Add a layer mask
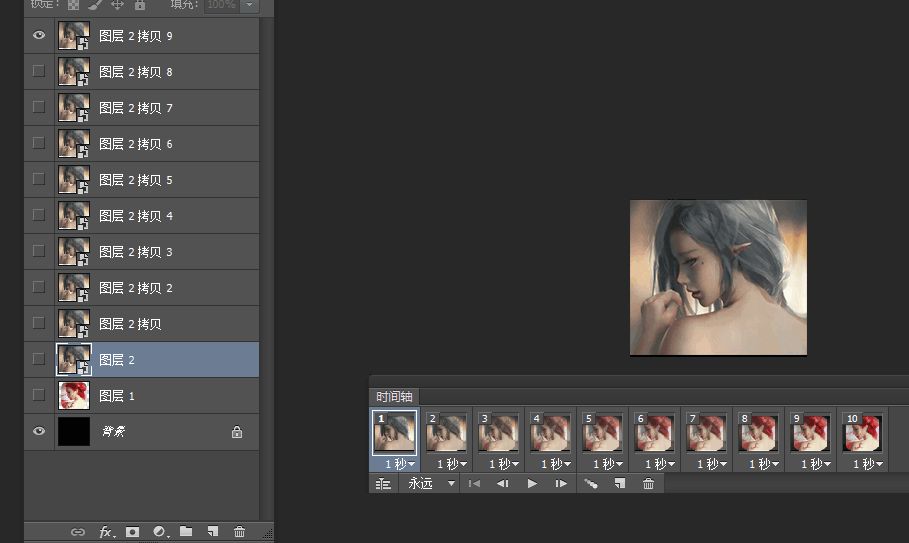Image resolution: width=909 pixels, height=543 pixels. pyautogui.click(x=133, y=531)
